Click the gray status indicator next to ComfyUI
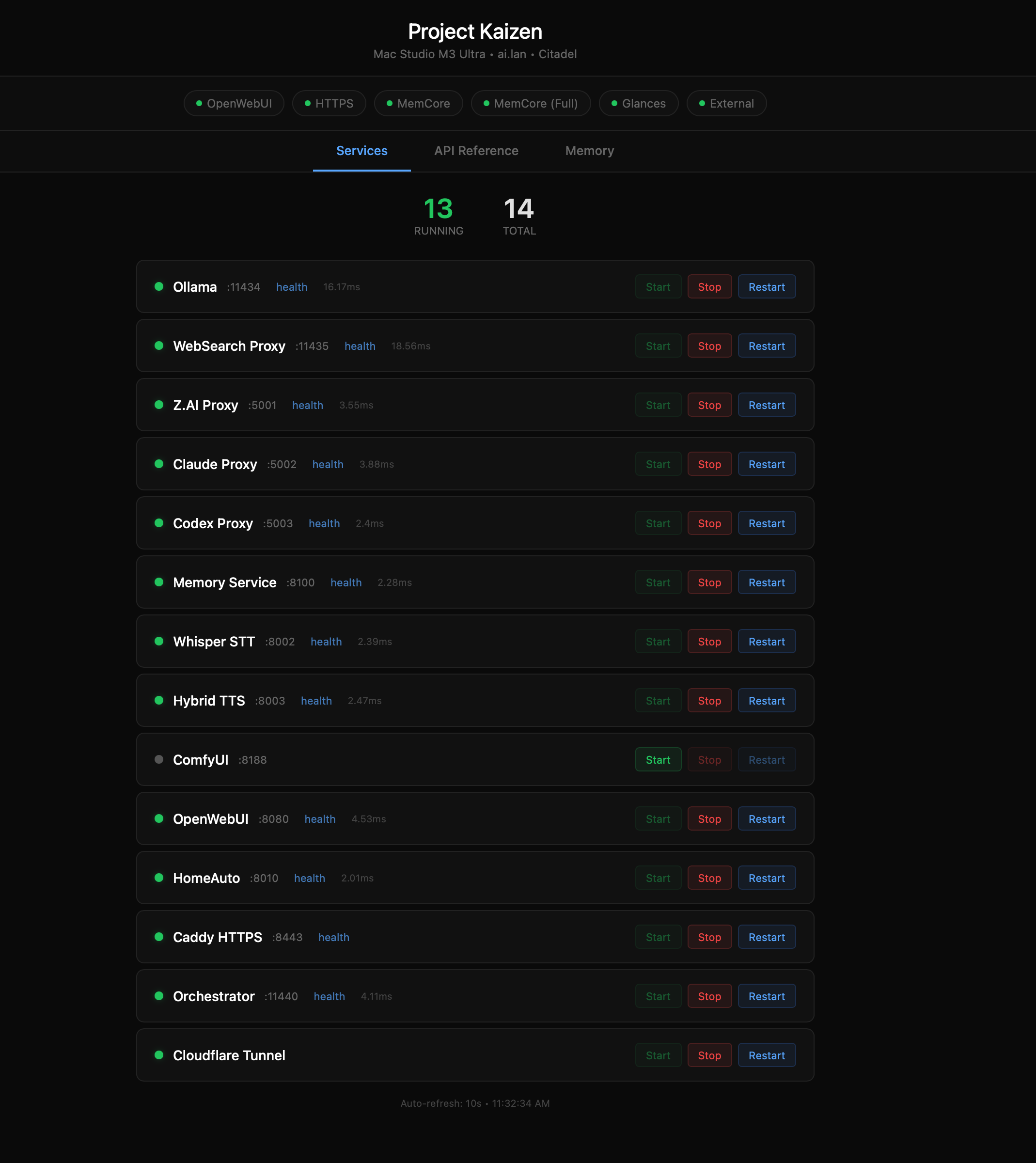 point(159,759)
